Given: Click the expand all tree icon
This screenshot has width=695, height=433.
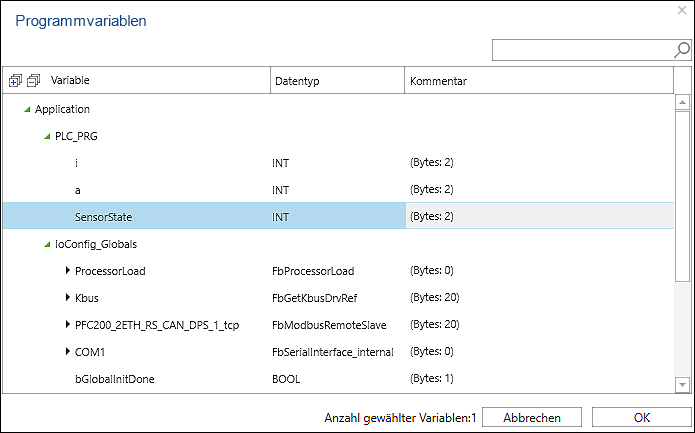Looking at the screenshot, I should tap(15, 81).
